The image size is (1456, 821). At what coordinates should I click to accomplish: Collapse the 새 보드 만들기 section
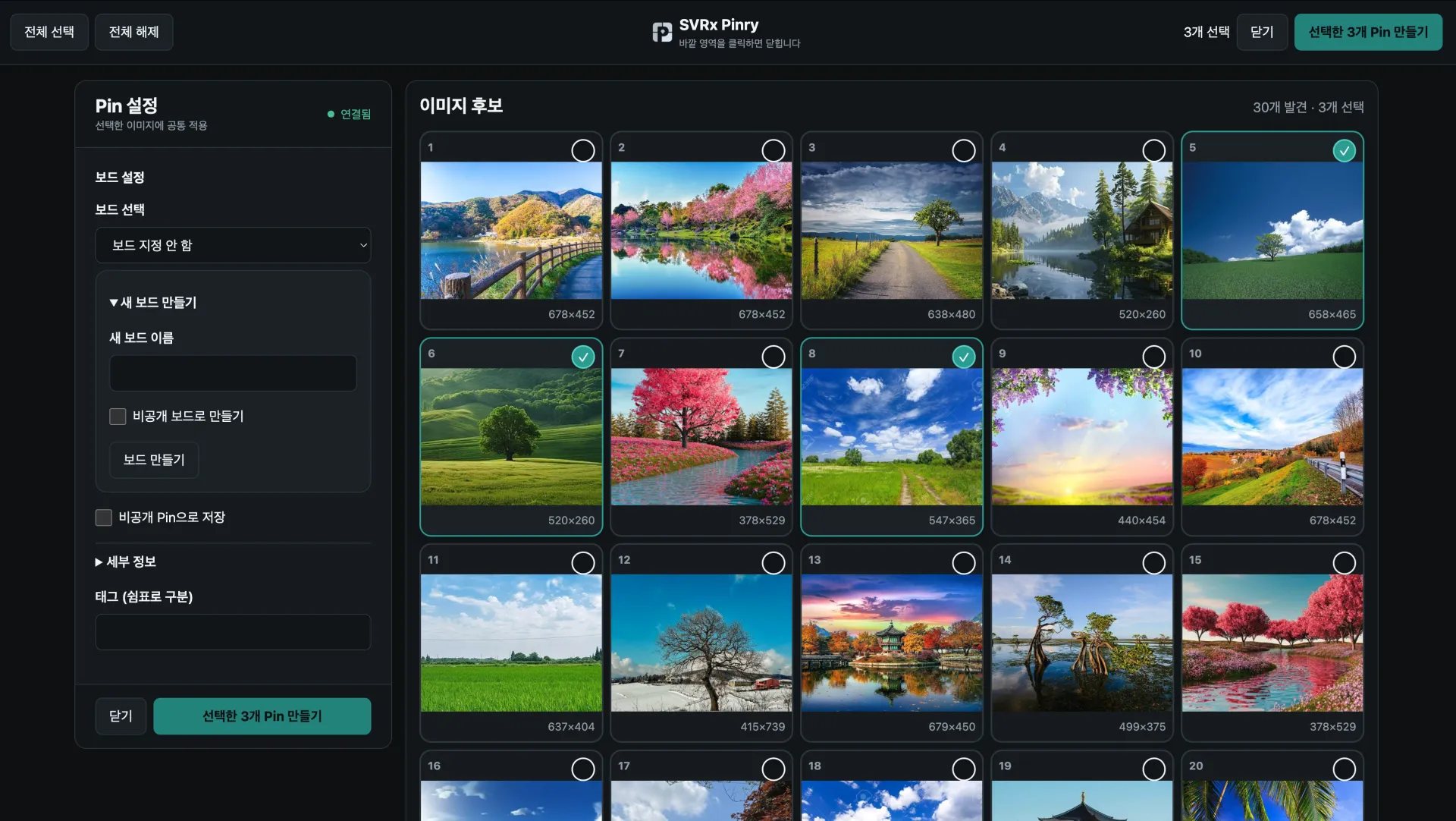point(153,302)
